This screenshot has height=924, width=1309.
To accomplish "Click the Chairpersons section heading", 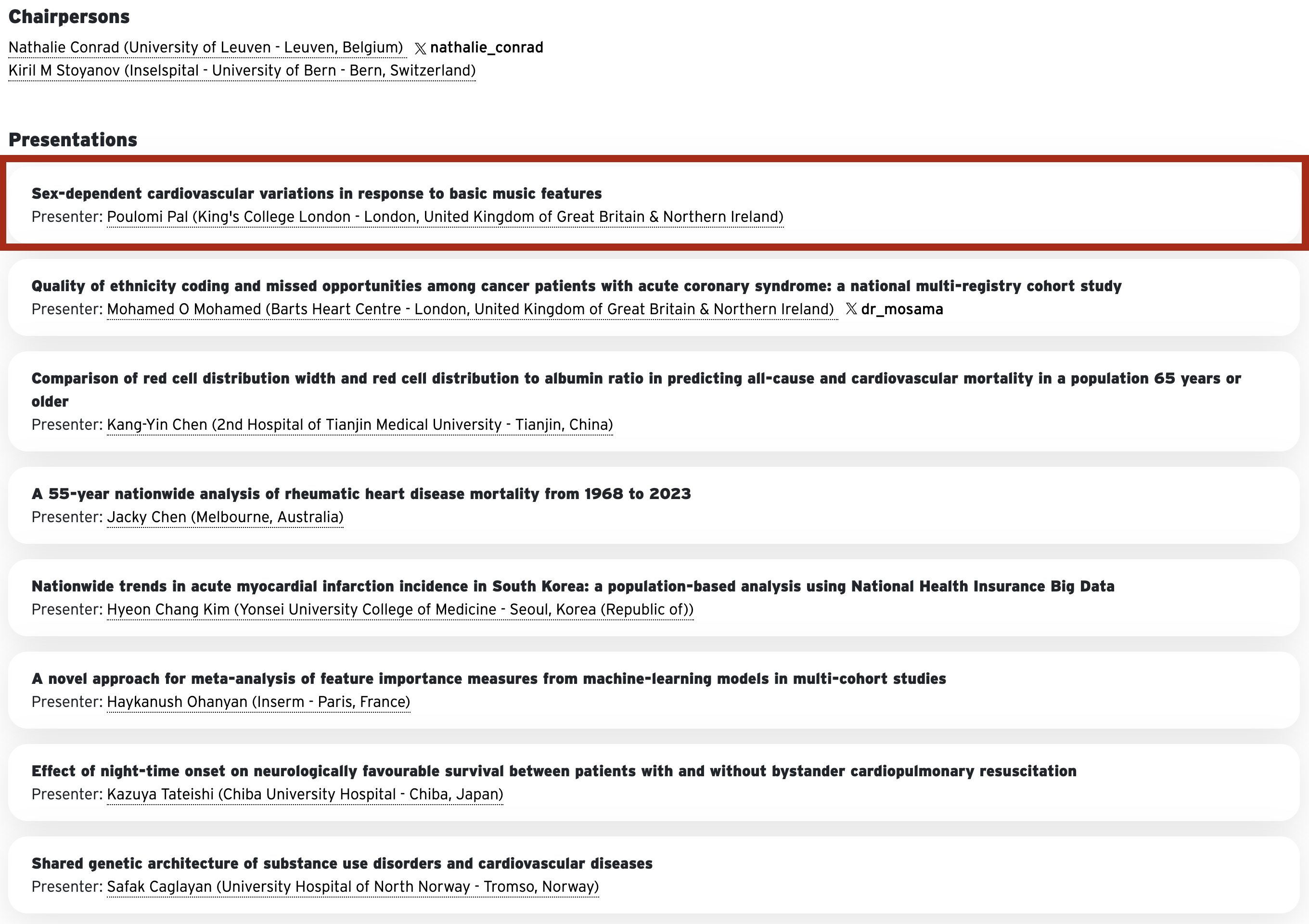I will [69, 16].
